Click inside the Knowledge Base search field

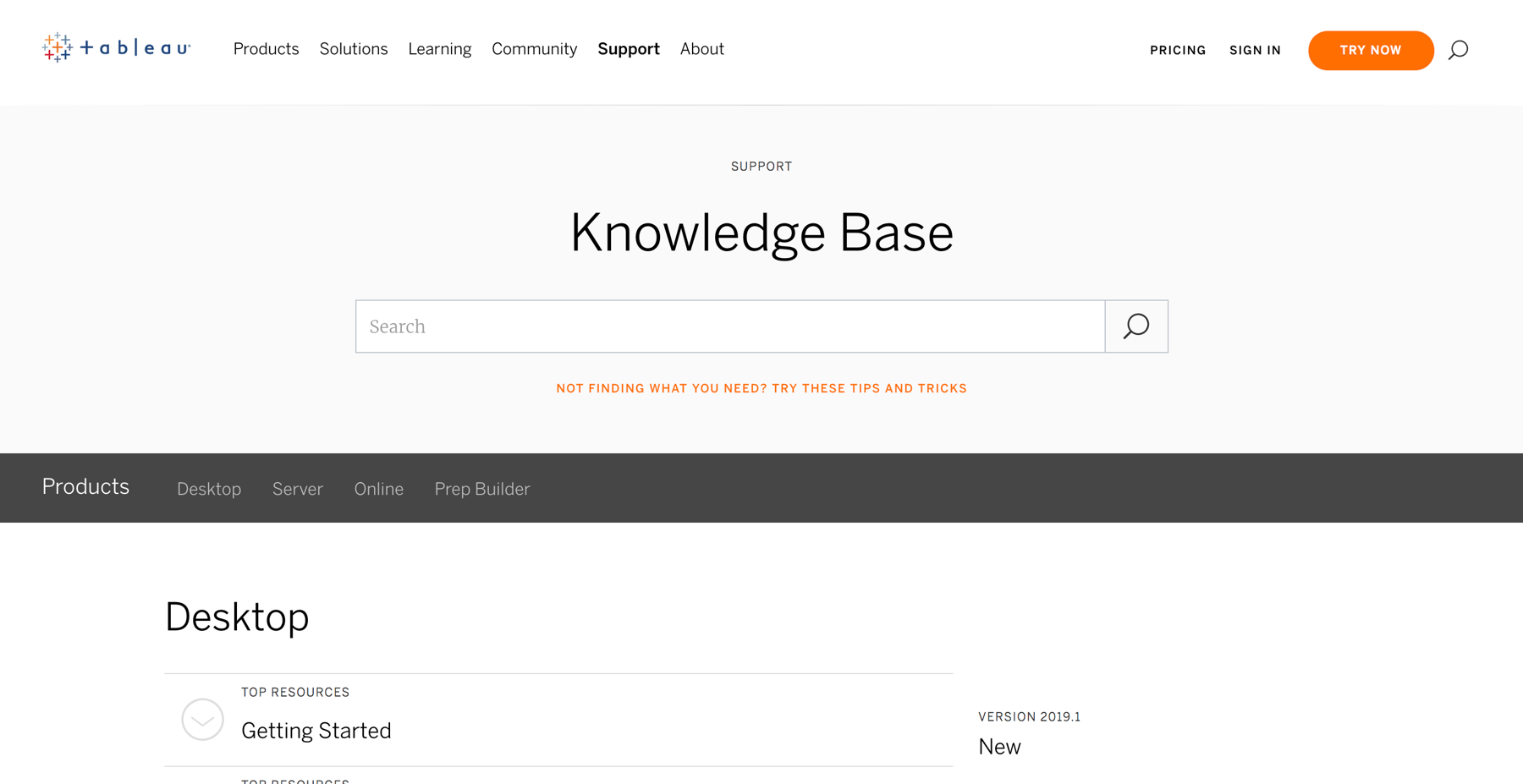(x=728, y=326)
